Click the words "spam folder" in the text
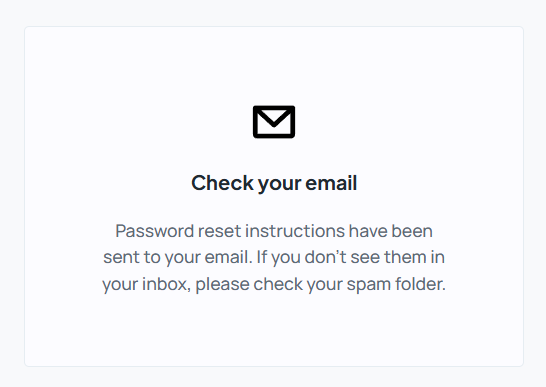The image size is (546, 387). click(396, 284)
